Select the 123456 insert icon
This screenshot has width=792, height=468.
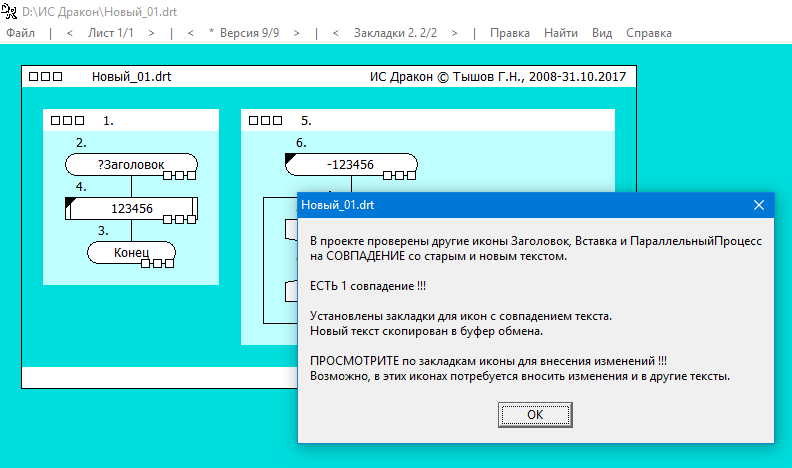click(130, 208)
